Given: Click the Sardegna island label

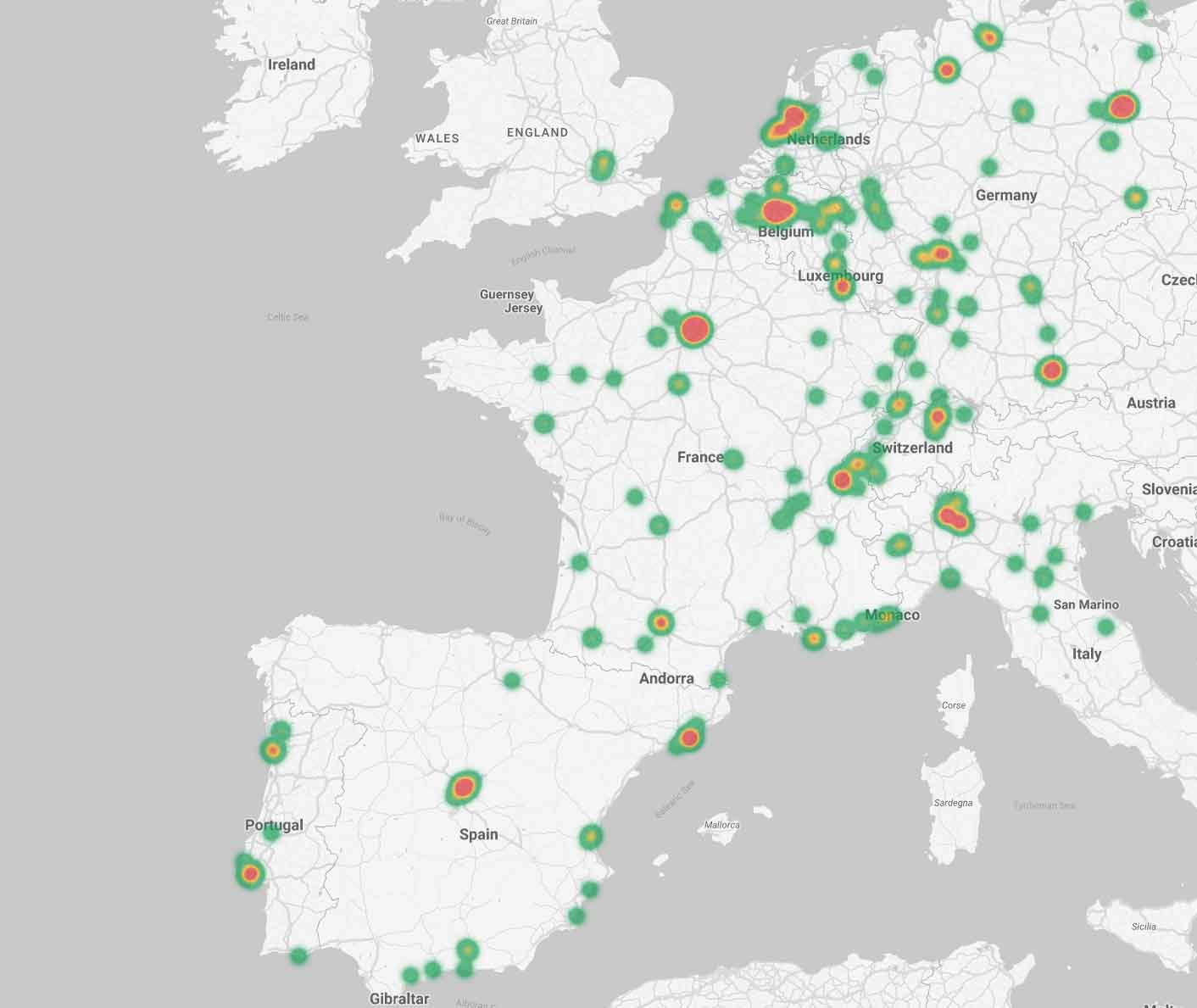Looking at the screenshot, I should [x=953, y=802].
